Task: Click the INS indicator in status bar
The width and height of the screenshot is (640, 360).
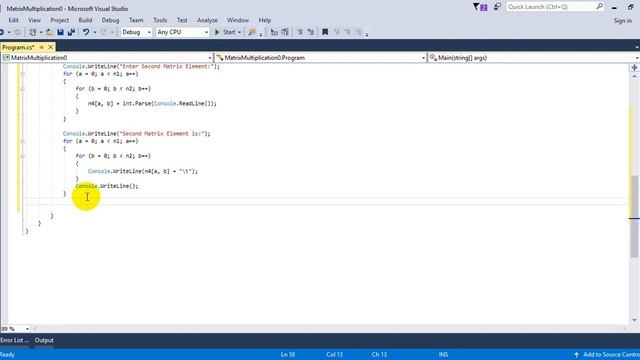Action: coord(443,355)
